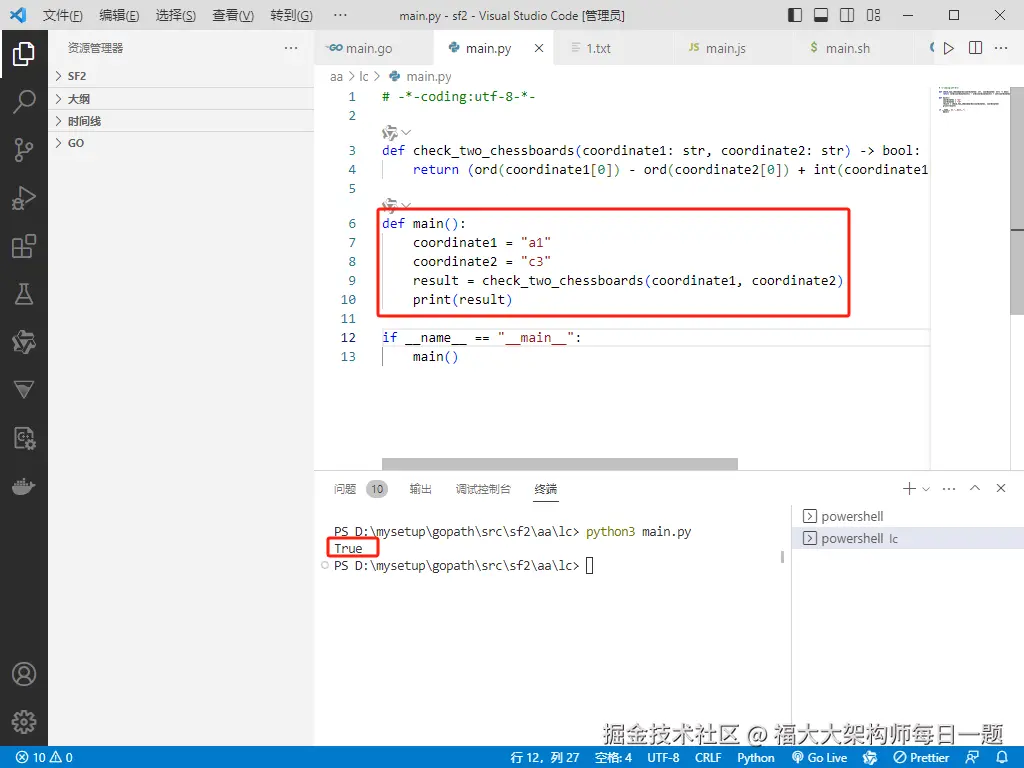Viewport: 1024px width, 768px height.
Task: Close the main.py tab
Action: click(x=539, y=48)
